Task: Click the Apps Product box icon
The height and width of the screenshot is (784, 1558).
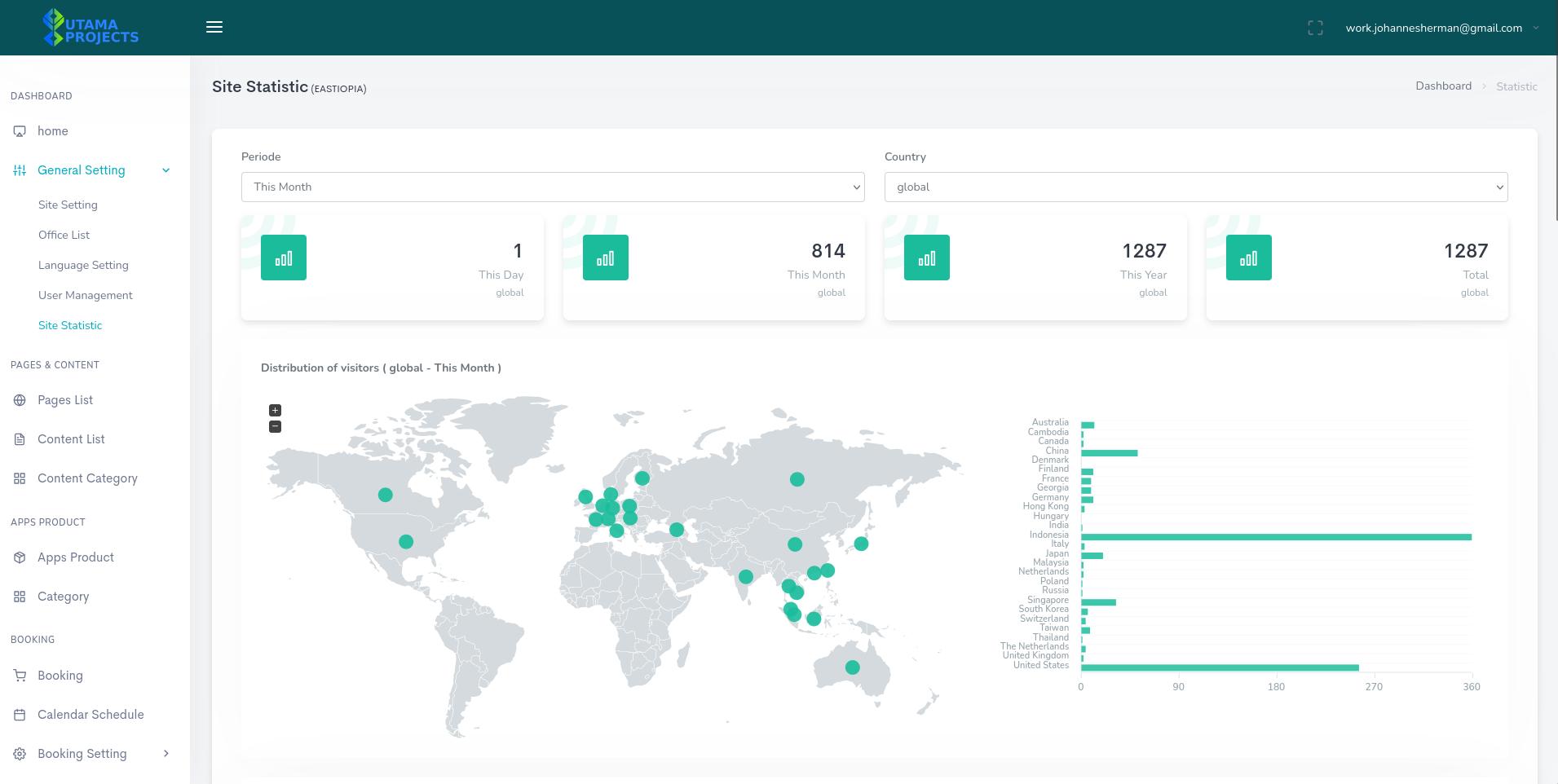Action: [x=20, y=557]
